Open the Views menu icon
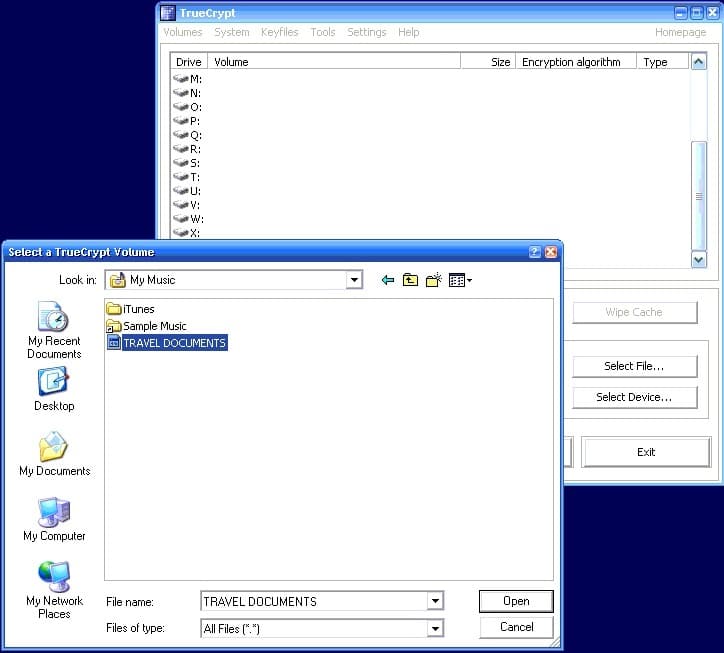724x653 pixels. (x=460, y=280)
